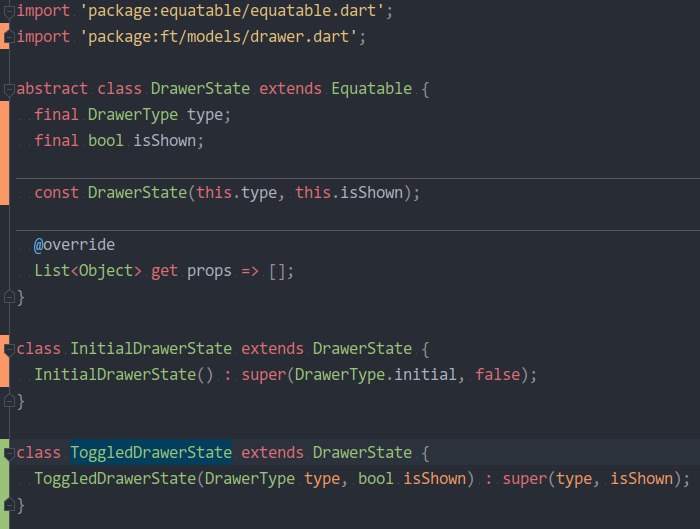
Task: Collapse the imports fold marker at equatable import
Action: [9, 11]
